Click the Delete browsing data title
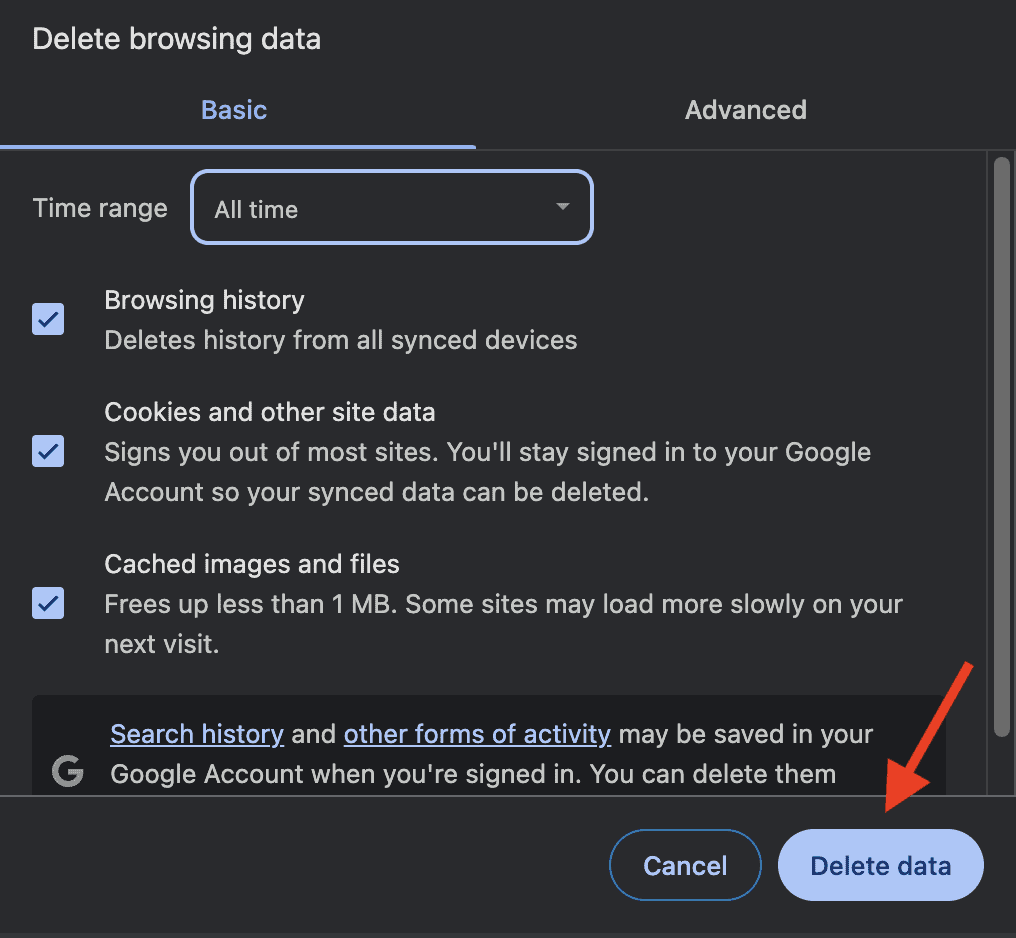This screenshot has width=1016, height=938. point(176,40)
